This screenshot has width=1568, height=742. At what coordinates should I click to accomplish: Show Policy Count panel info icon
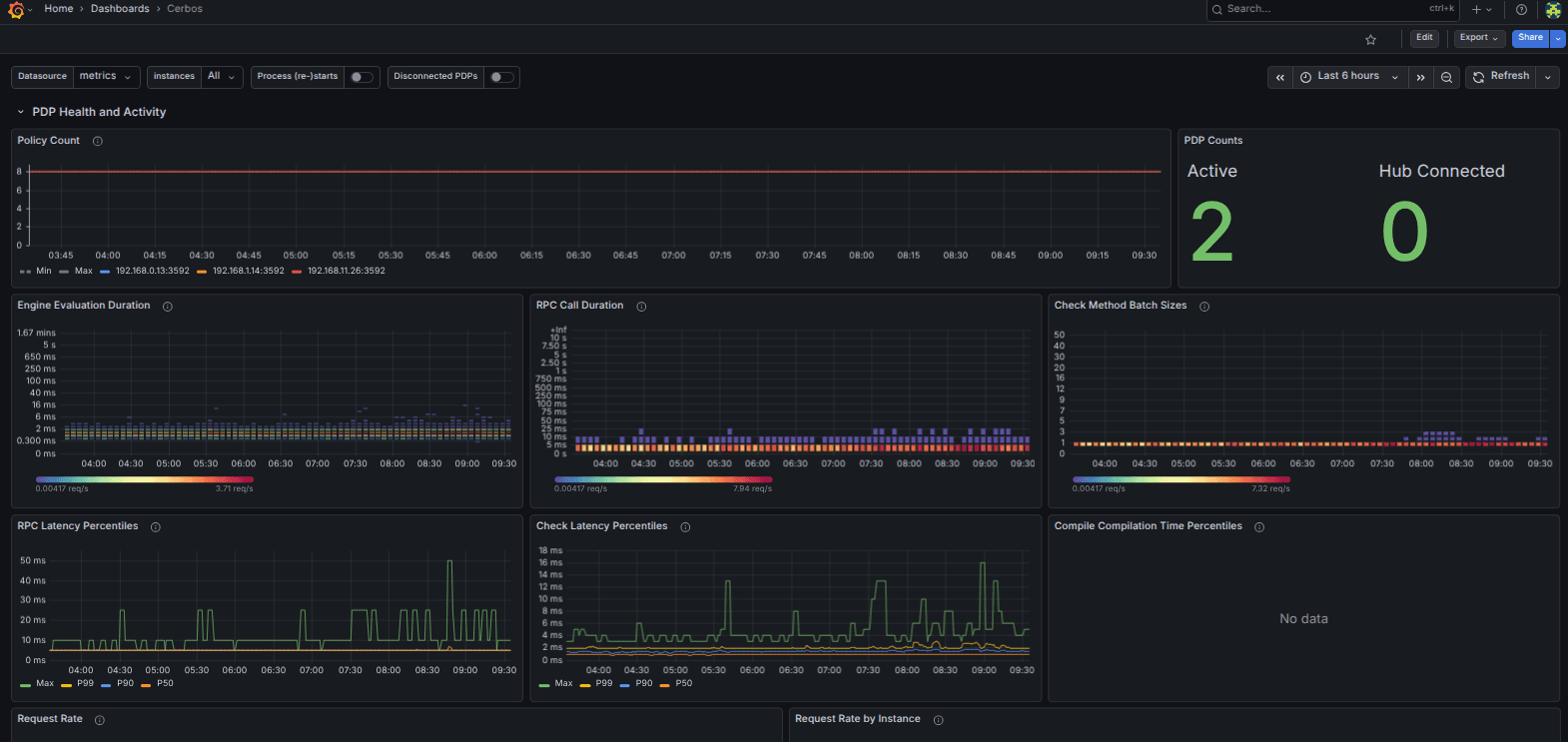tap(98, 141)
